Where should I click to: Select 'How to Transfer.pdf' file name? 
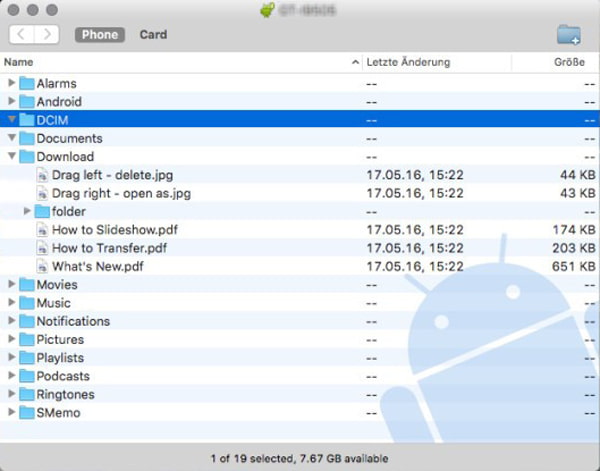coord(109,248)
